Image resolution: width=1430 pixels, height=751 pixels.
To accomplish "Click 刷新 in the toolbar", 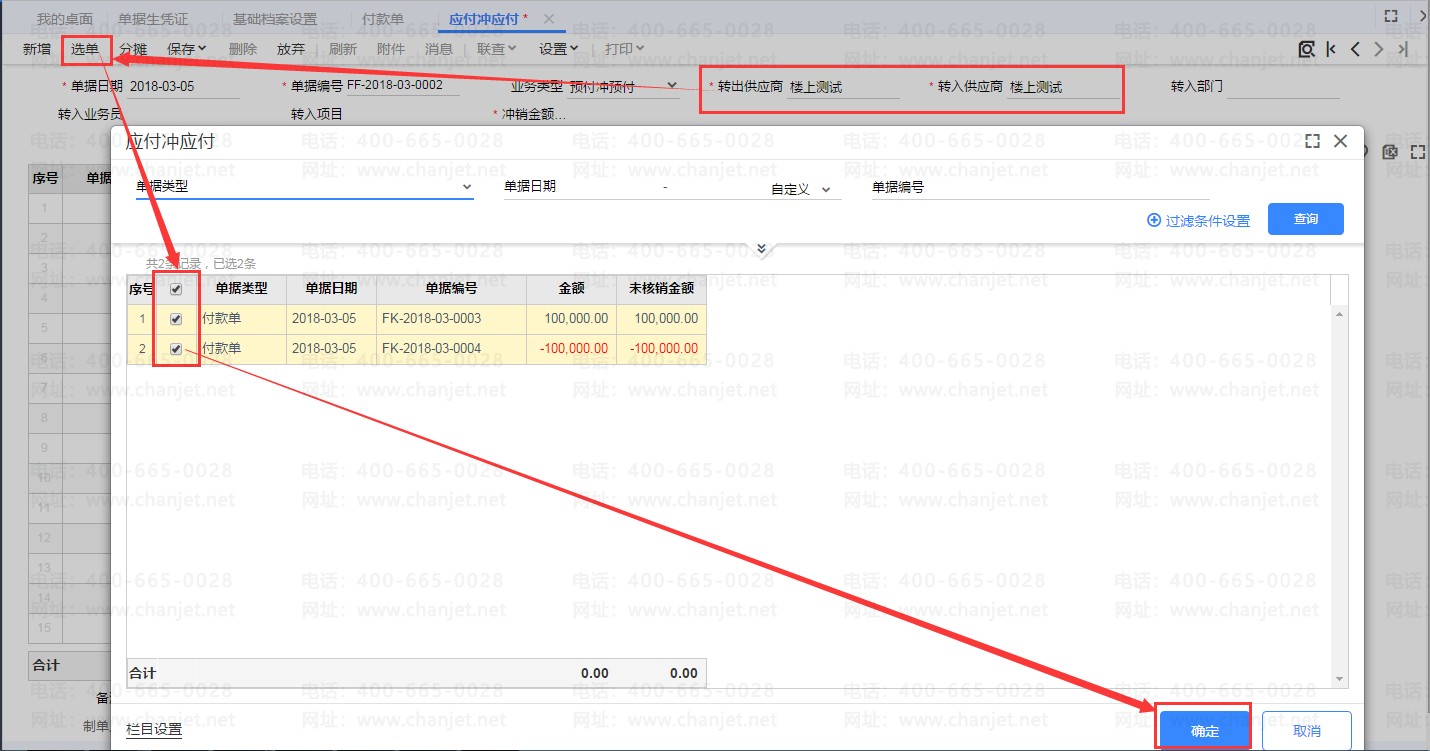I will tap(342, 48).
